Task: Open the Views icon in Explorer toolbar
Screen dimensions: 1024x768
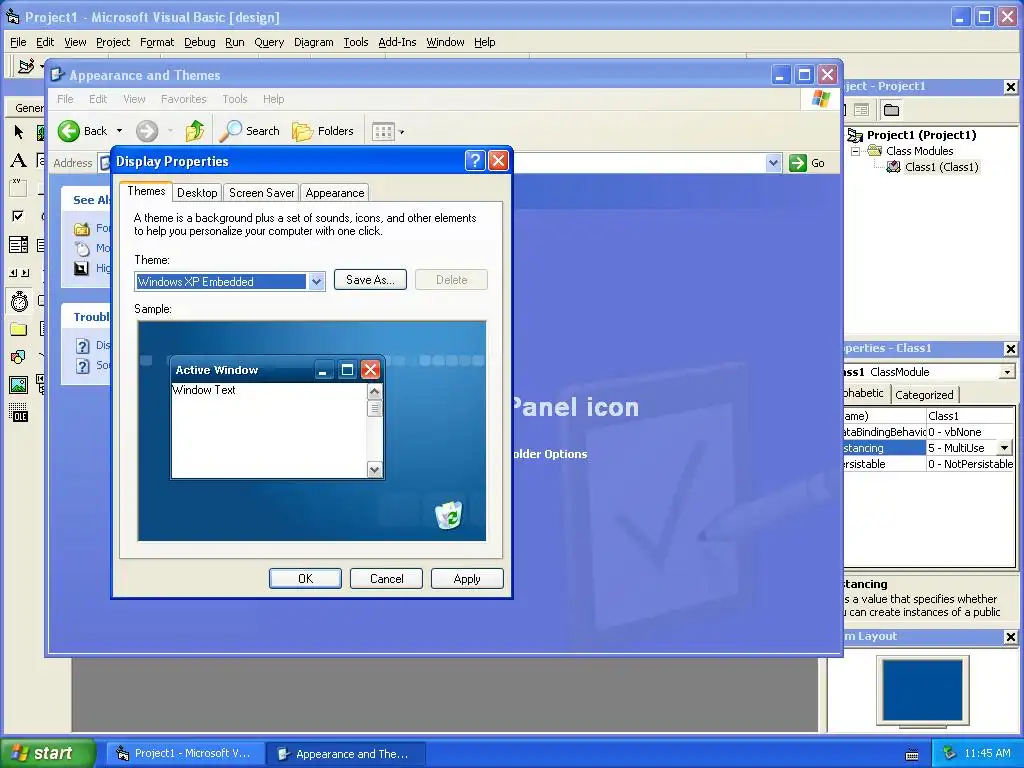Action: pos(383,131)
